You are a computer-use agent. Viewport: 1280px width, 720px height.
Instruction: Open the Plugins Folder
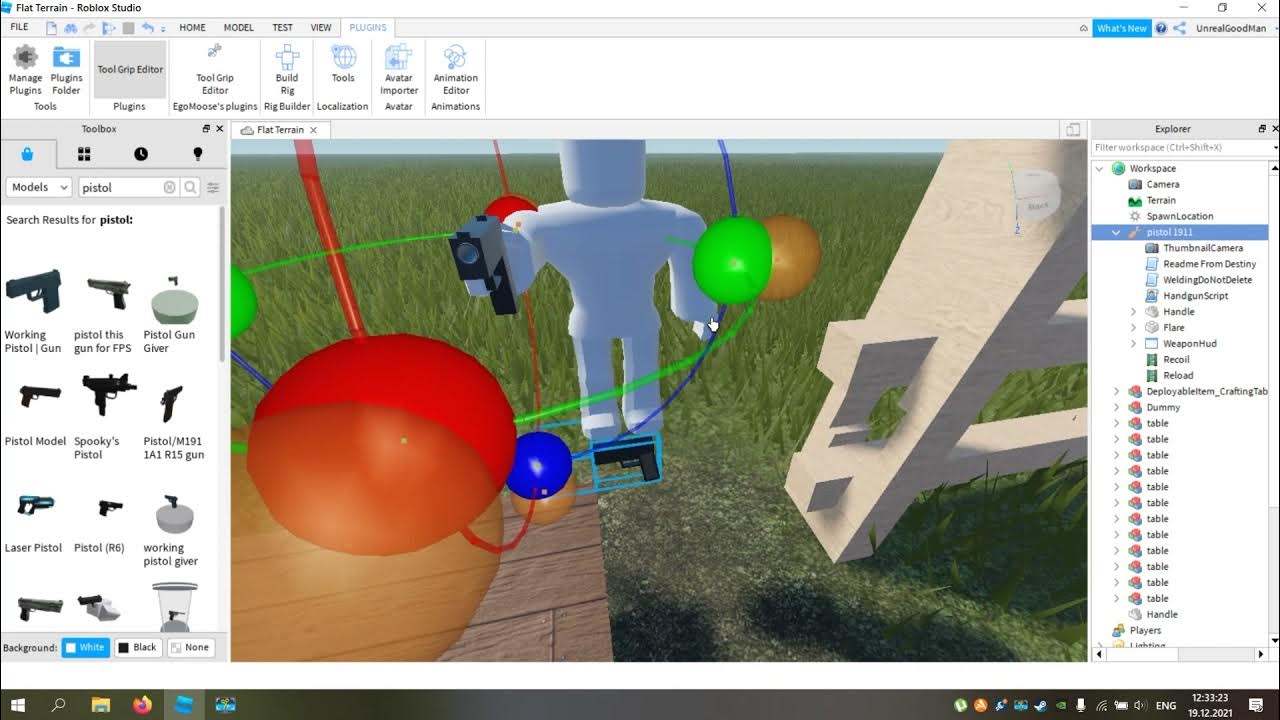pyautogui.click(x=66, y=70)
